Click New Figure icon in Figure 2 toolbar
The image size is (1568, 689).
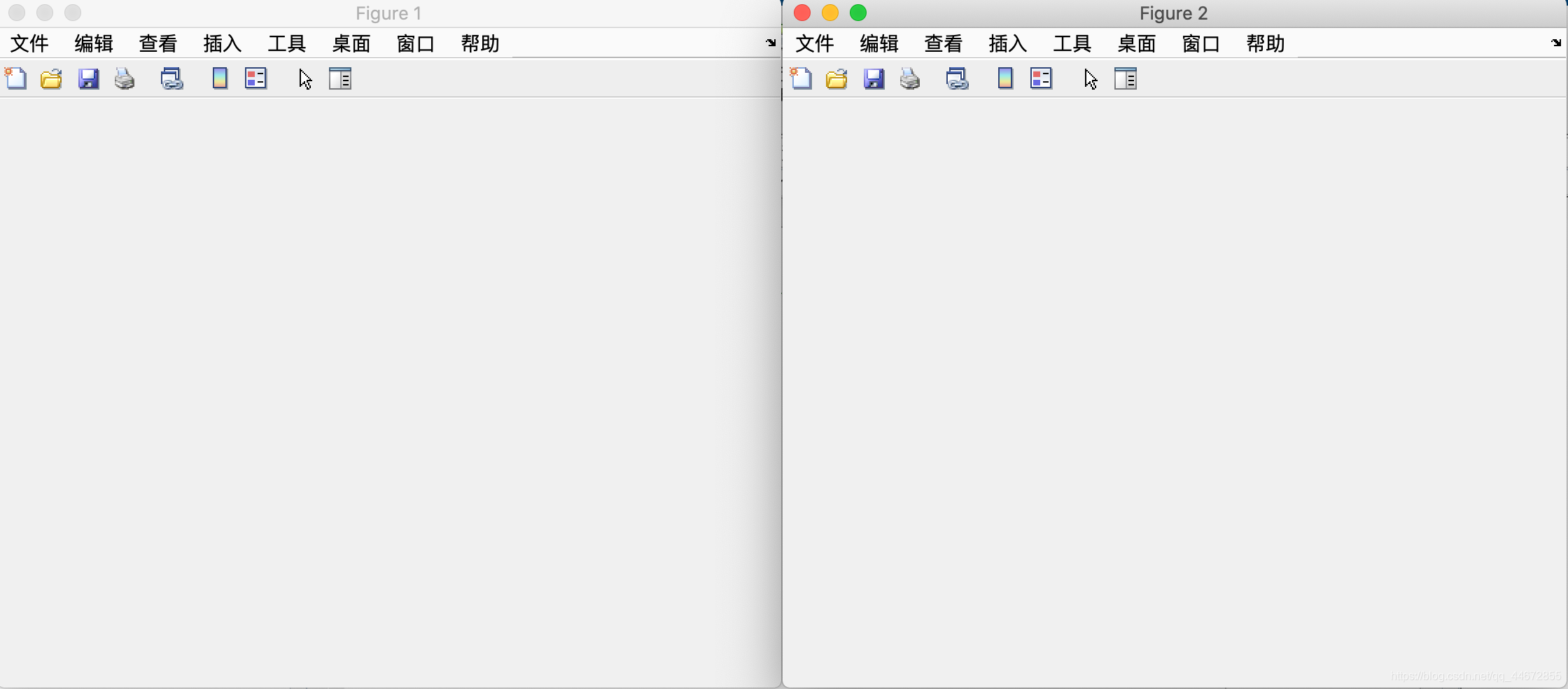click(x=801, y=78)
